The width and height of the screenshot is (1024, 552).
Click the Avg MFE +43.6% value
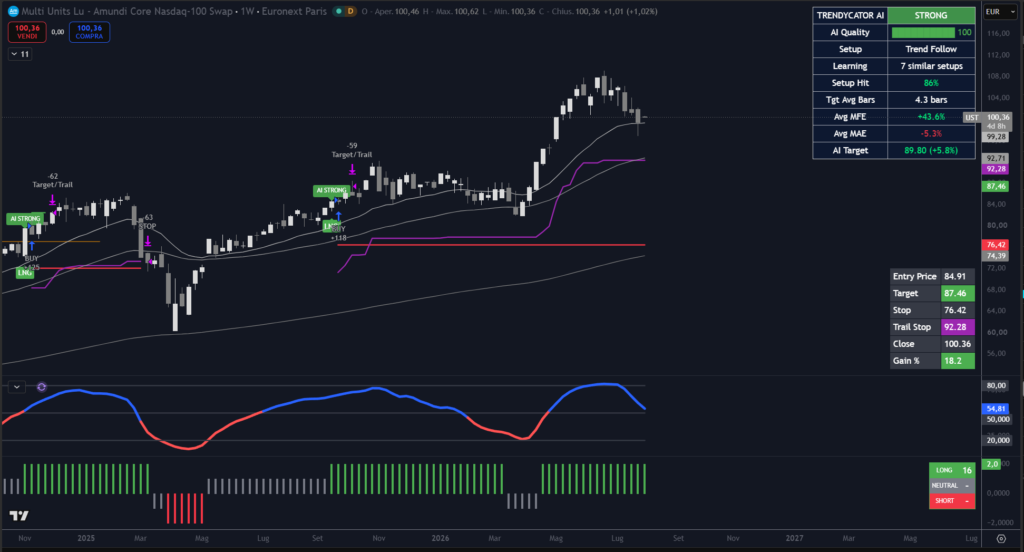coord(931,117)
